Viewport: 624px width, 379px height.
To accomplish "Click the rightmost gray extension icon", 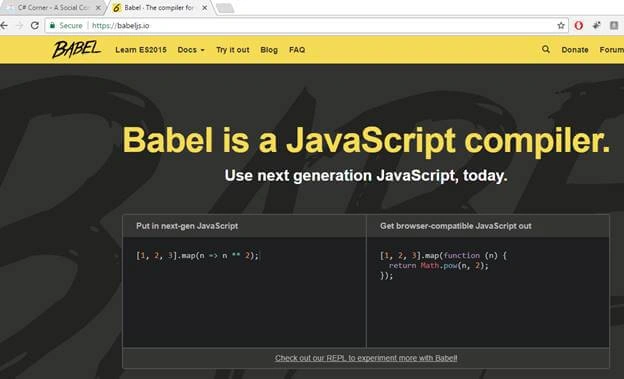I will tap(614, 25).
